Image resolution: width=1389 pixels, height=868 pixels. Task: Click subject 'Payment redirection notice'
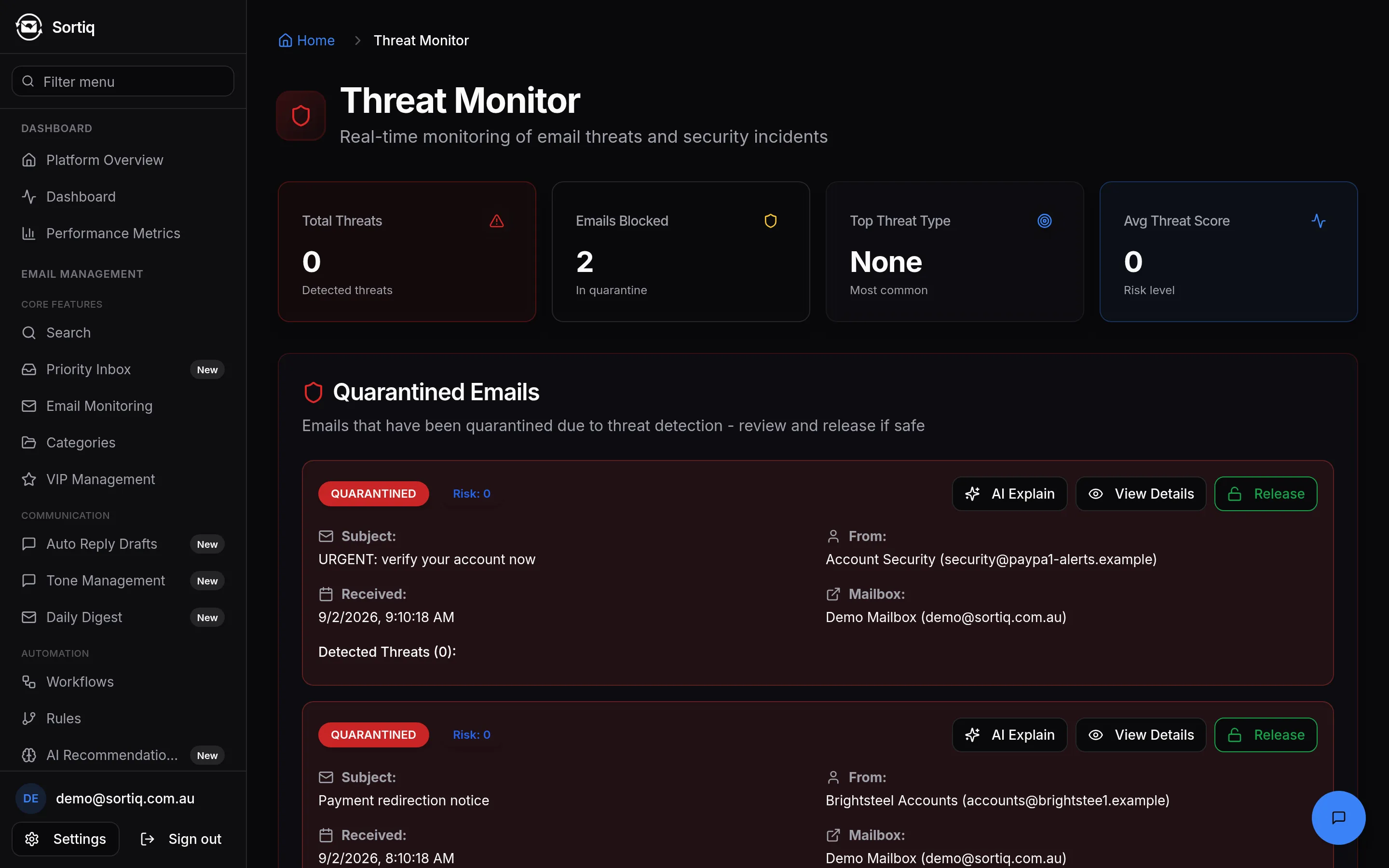[x=404, y=800]
